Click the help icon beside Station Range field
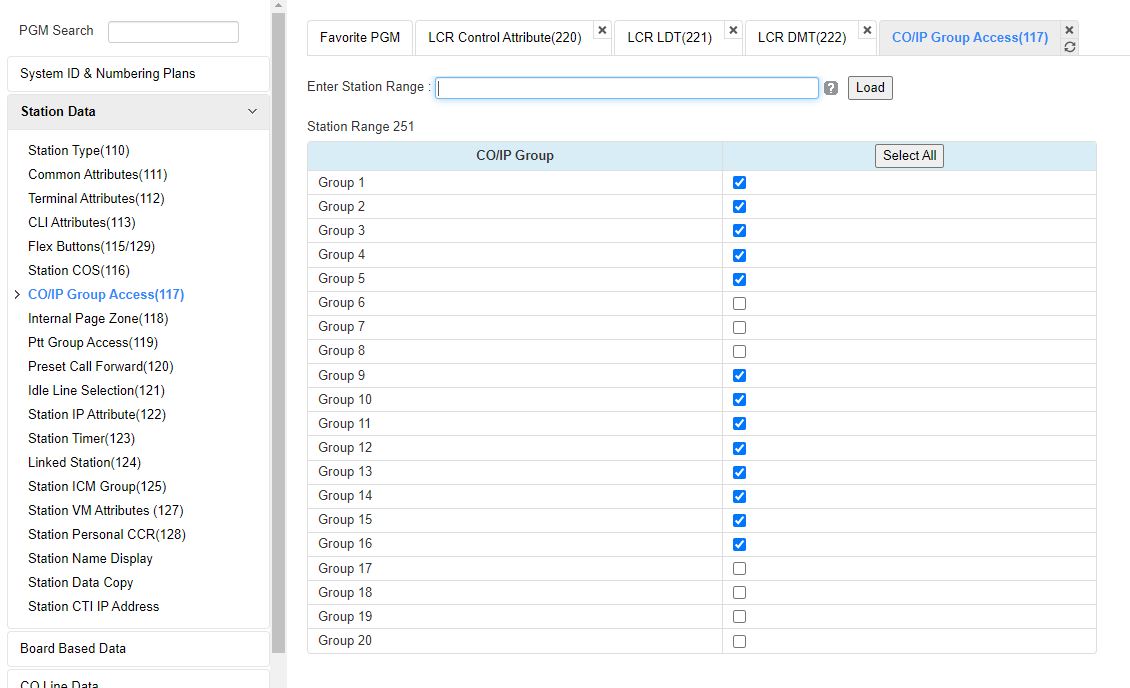 pos(831,88)
